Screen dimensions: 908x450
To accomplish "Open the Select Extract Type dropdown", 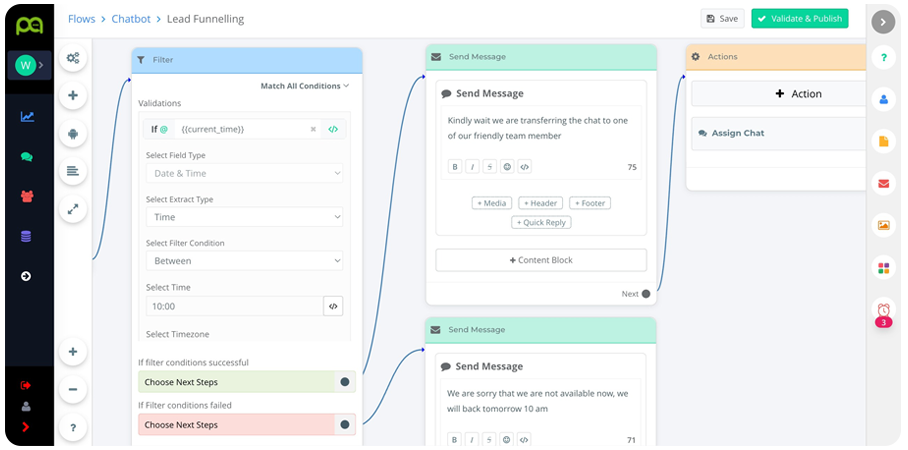I will 244,217.
